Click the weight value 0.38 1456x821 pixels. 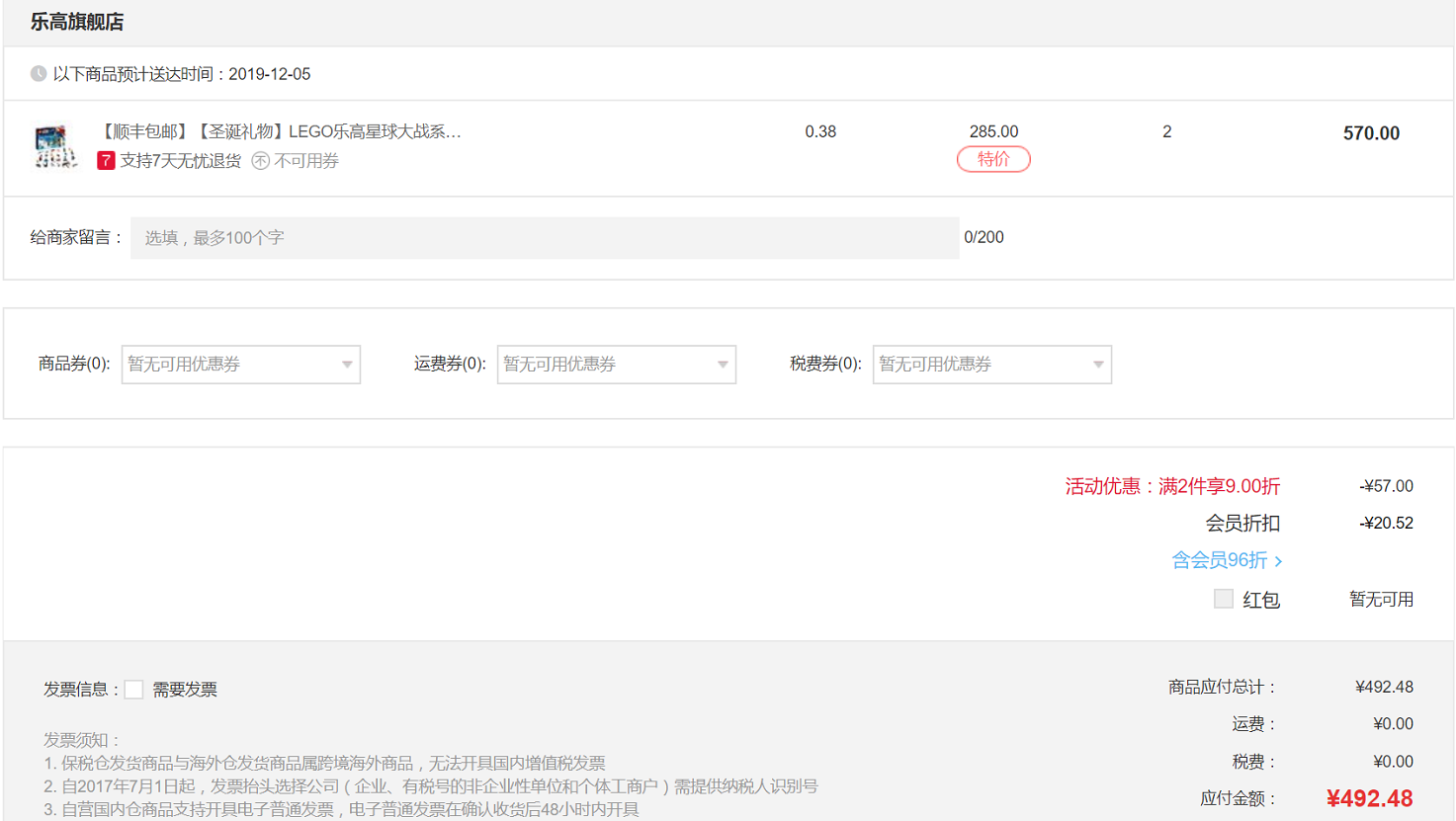coord(820,131)
